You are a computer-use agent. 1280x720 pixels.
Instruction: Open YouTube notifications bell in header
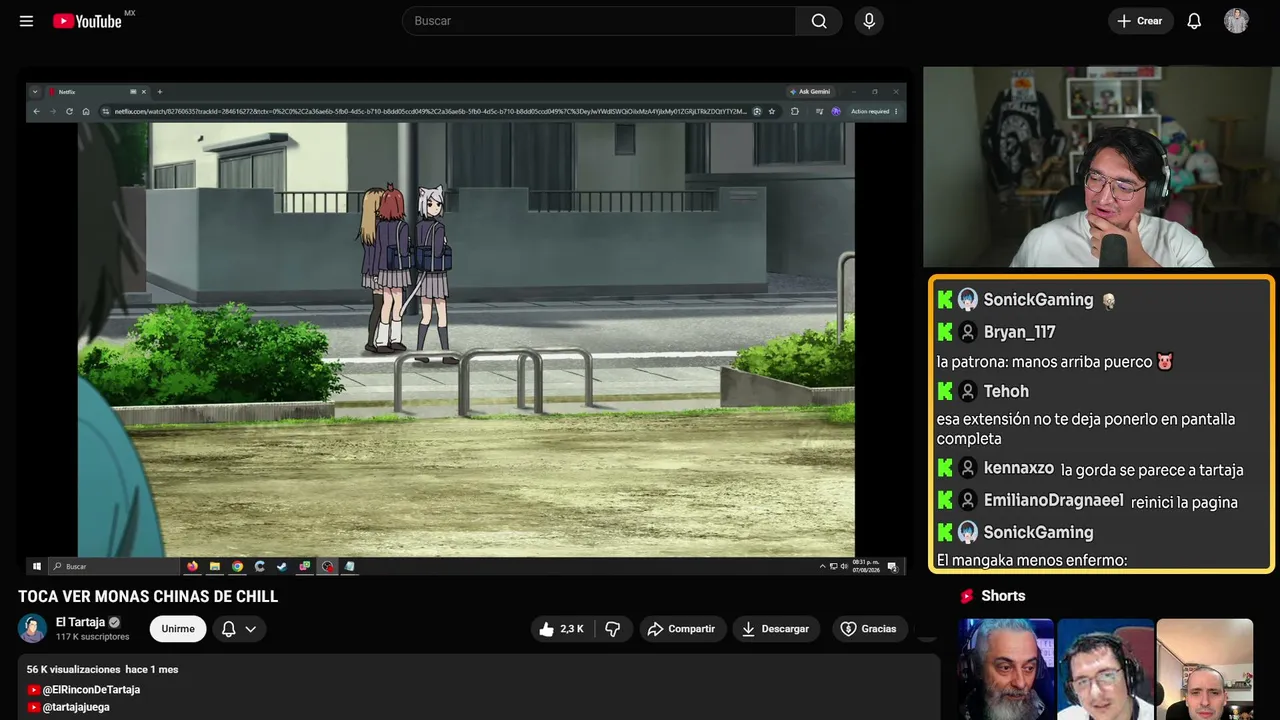click(x=1194, y=21)
